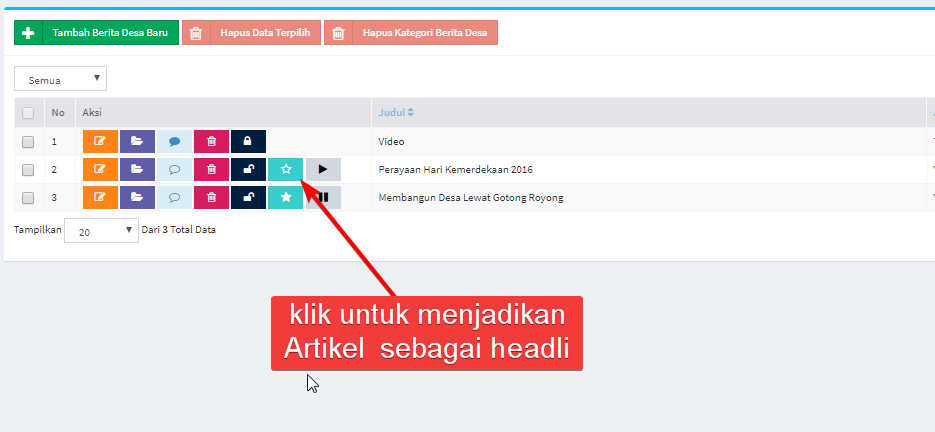The image size is (935, 432).
Task: Click title Perayaan Hari Kemerdekaan 2016
Action: (456, 170)
